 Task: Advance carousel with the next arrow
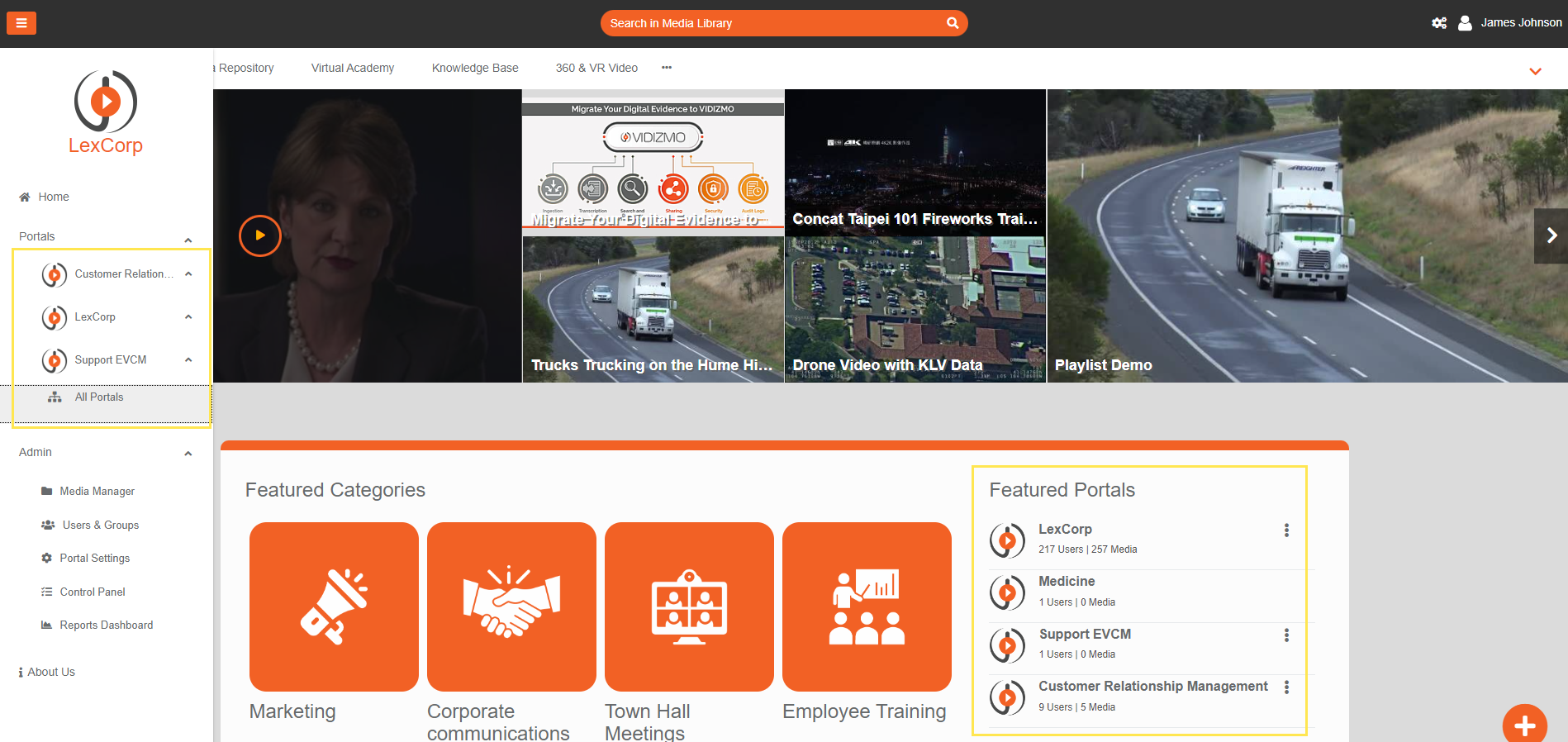pyautogui.click(x=1551, y=235)
